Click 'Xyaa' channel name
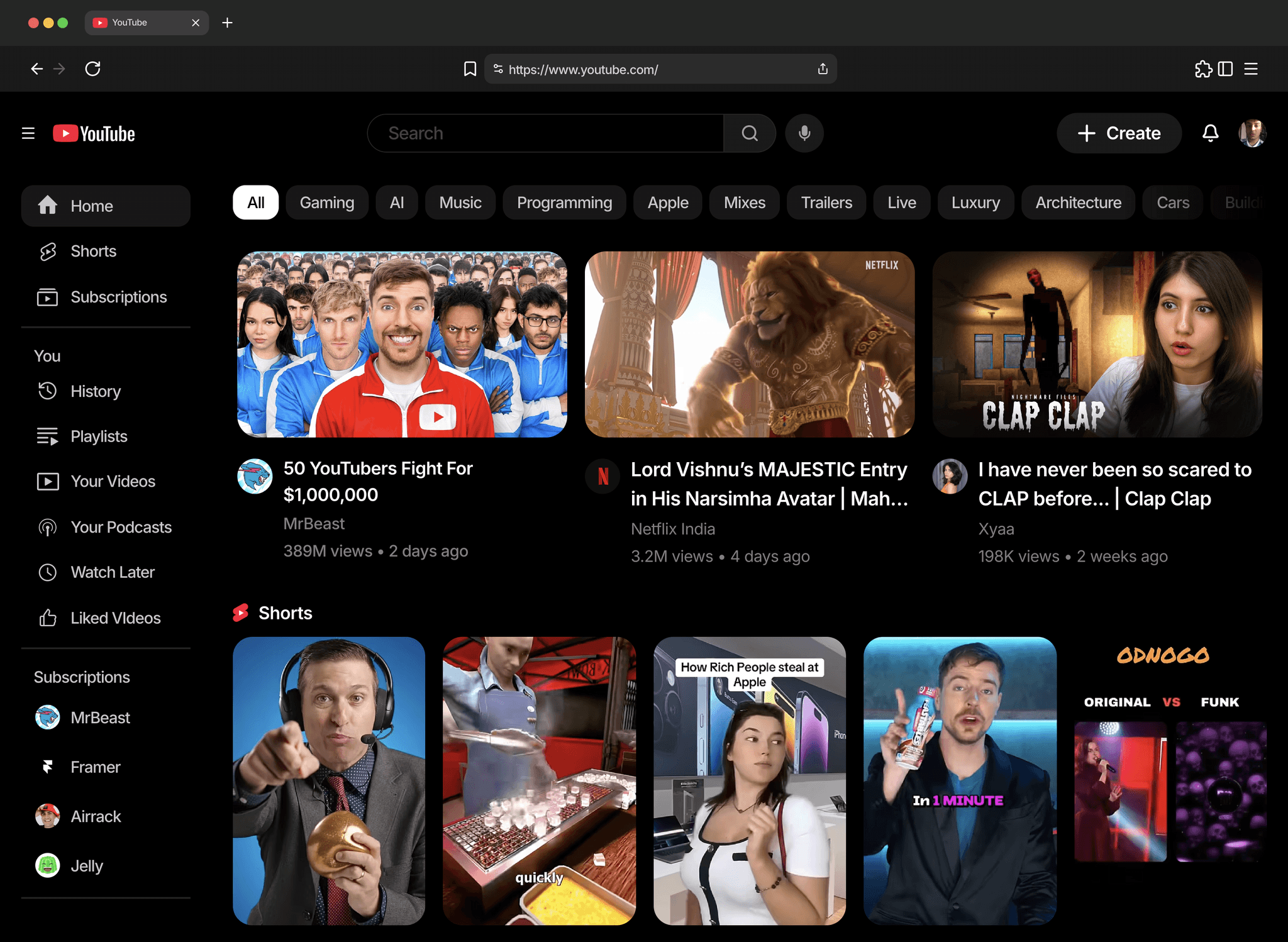 click(x=996, y=529)
